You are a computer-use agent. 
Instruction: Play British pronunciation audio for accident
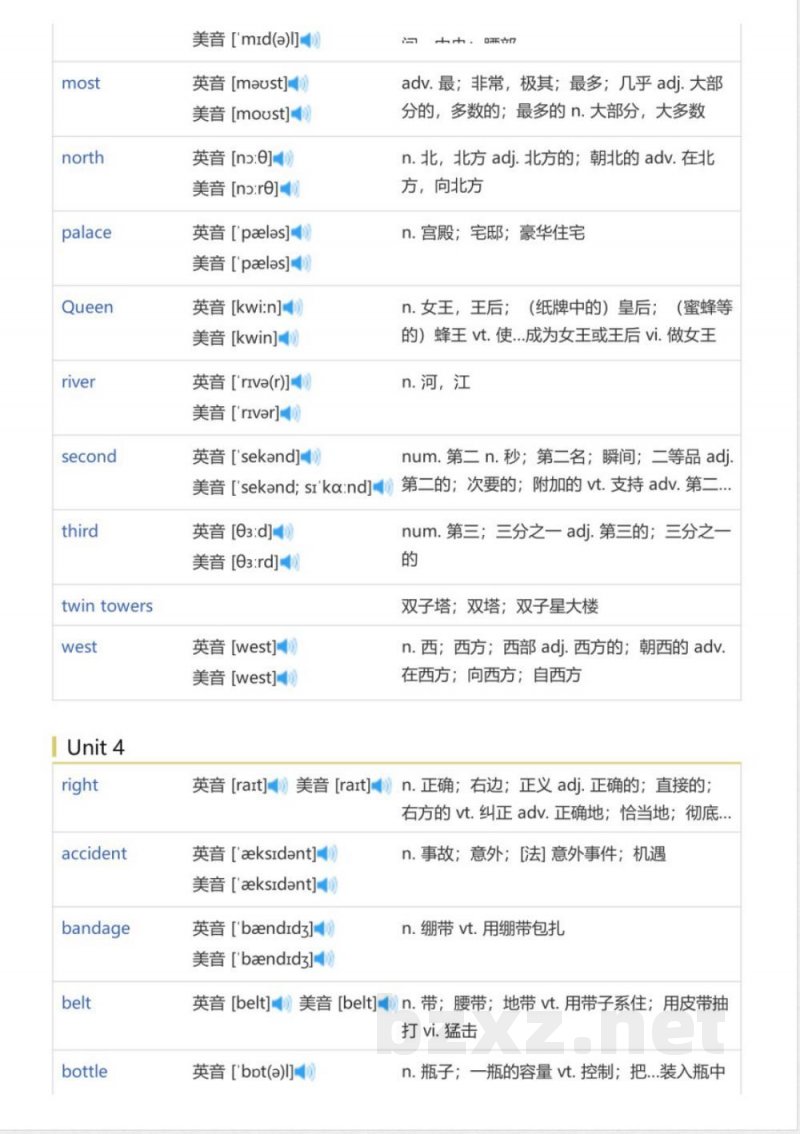(x=327, y=855)
